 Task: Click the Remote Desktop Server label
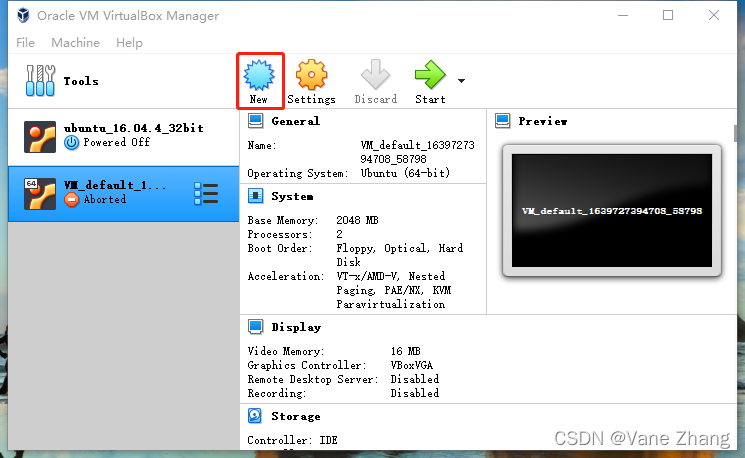pyautogui.click(x=313, y=379)
